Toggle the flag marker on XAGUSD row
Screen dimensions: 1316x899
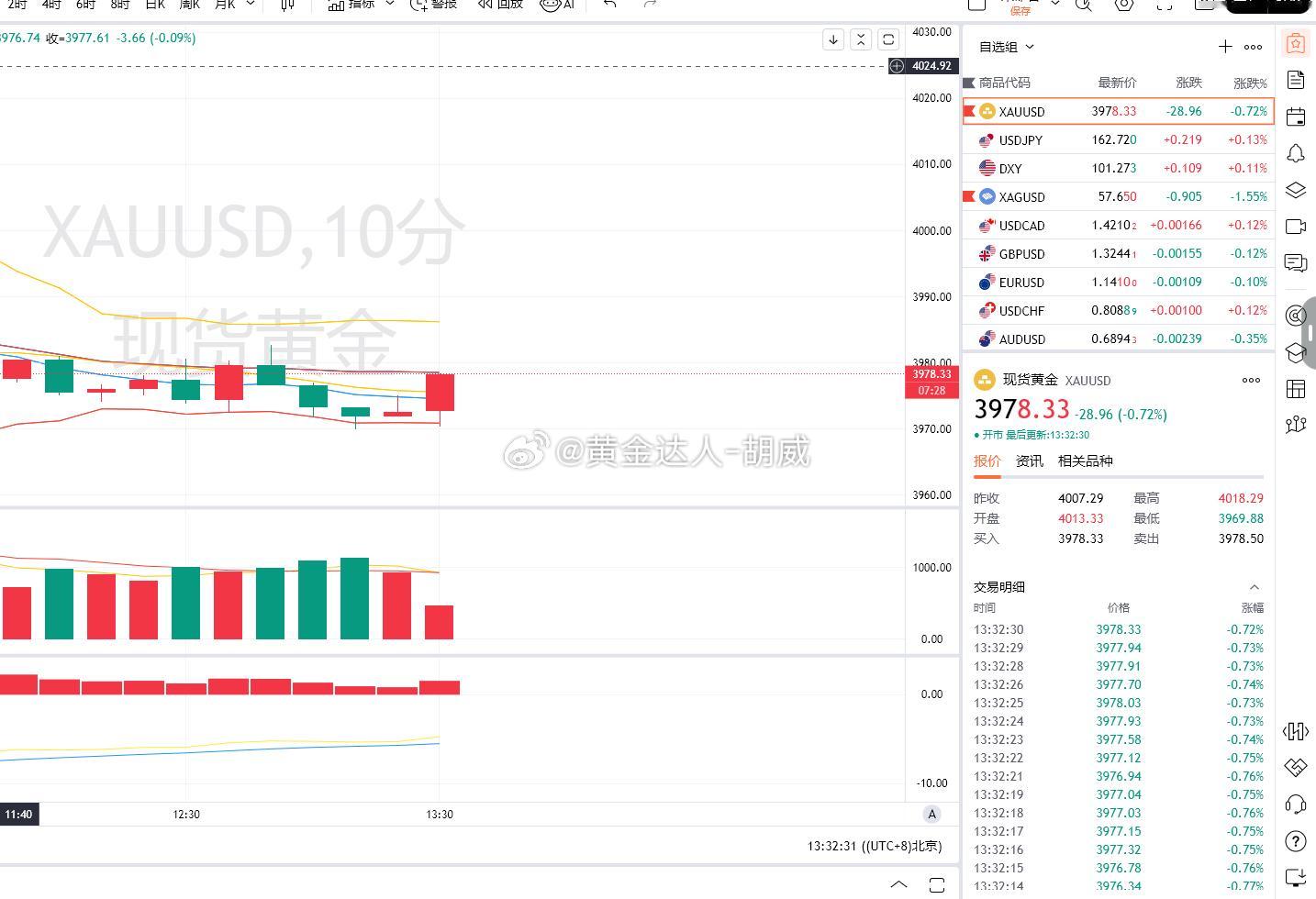click(968, 196)
